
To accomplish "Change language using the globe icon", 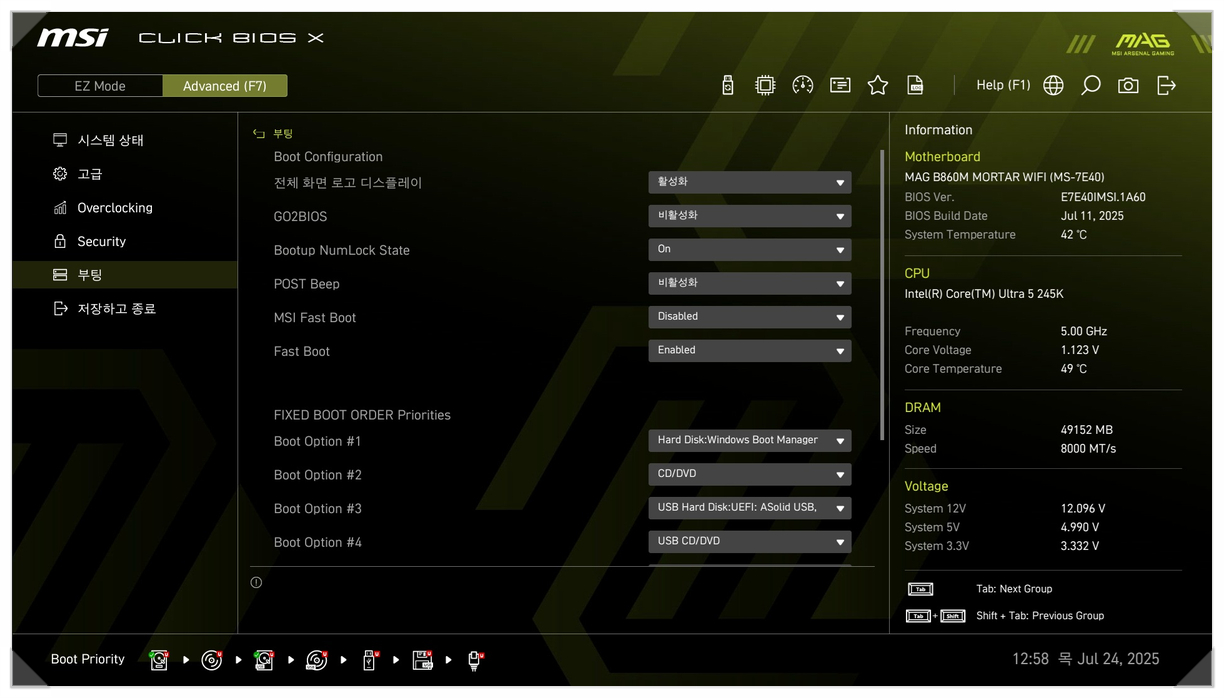I will [x=1053, y=86].
